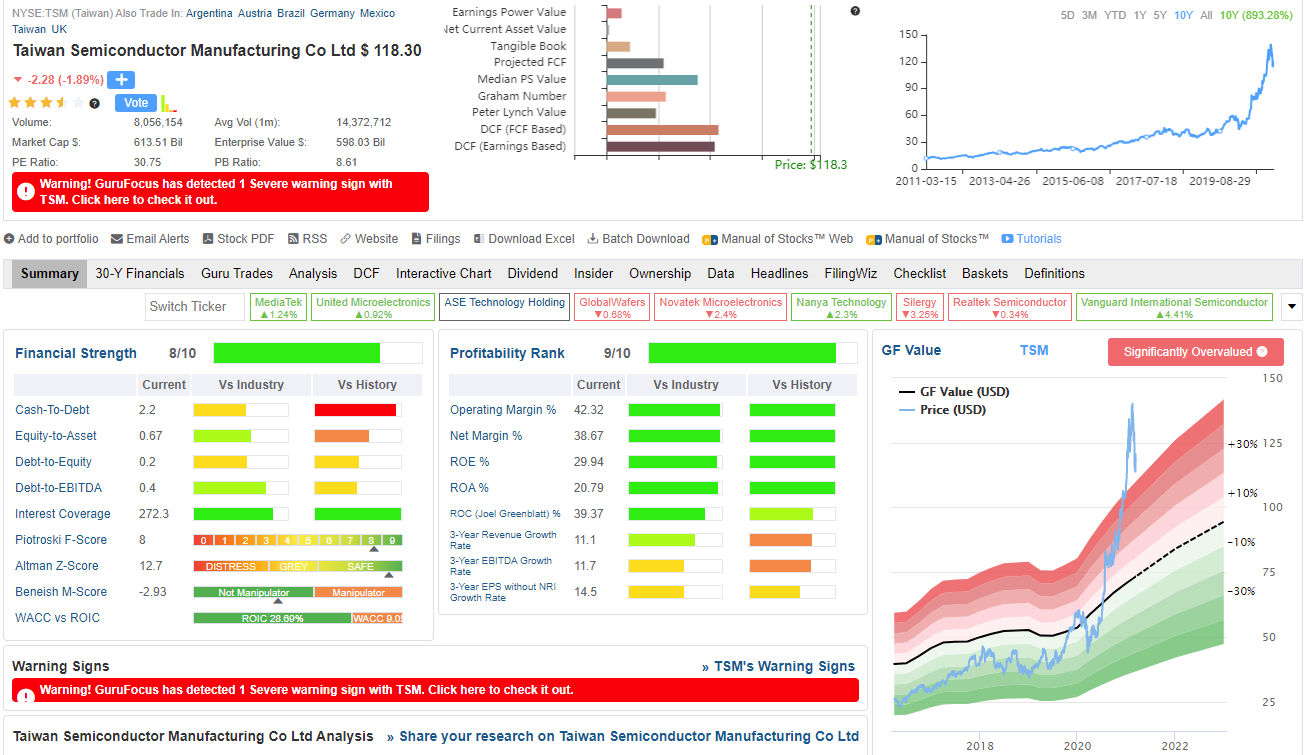Image resolution: width=1304 pixels, height=755 pixels.
Task: Open the Insider tab
Action: pyautogui.click(x=594, y=273)
